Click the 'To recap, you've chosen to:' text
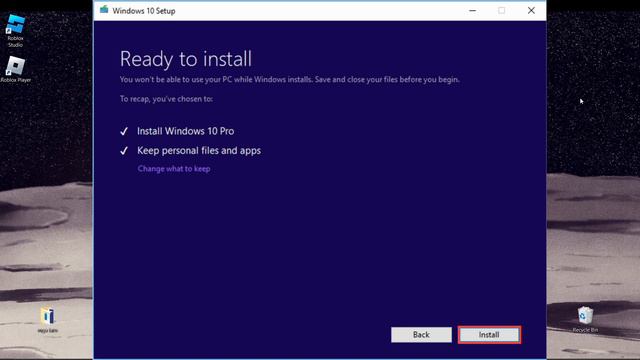Viewport: 640px width, 360px height. (166, 99)
